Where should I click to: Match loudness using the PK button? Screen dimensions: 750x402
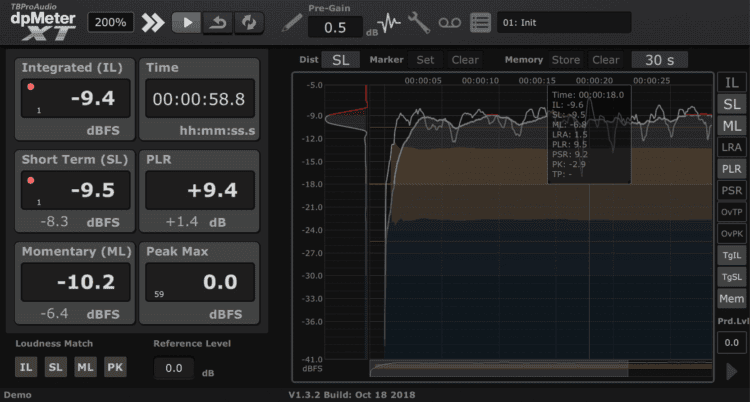(x=115, y=367)
